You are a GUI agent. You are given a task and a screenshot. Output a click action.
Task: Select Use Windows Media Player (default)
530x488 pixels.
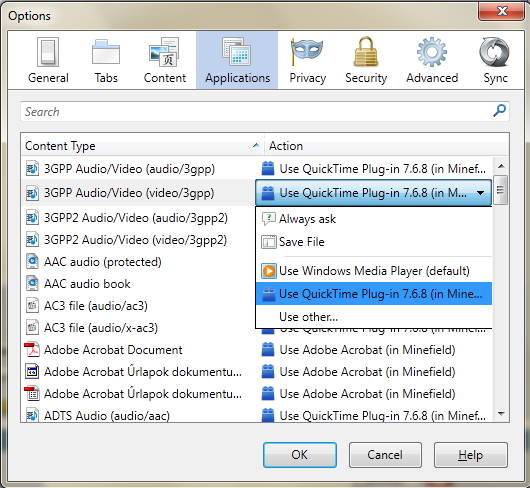pyautogui.click(x=374, y=271)
